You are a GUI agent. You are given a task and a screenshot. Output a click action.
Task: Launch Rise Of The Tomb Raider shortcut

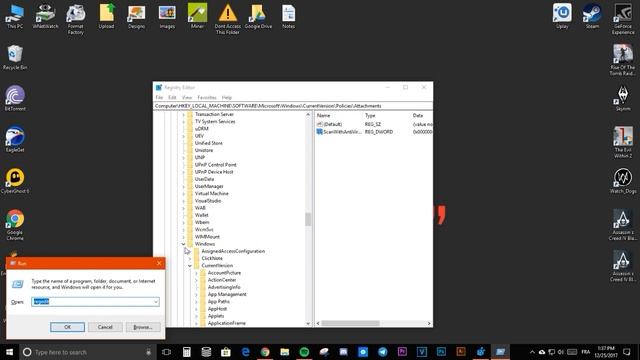click(x=623, y=60)
